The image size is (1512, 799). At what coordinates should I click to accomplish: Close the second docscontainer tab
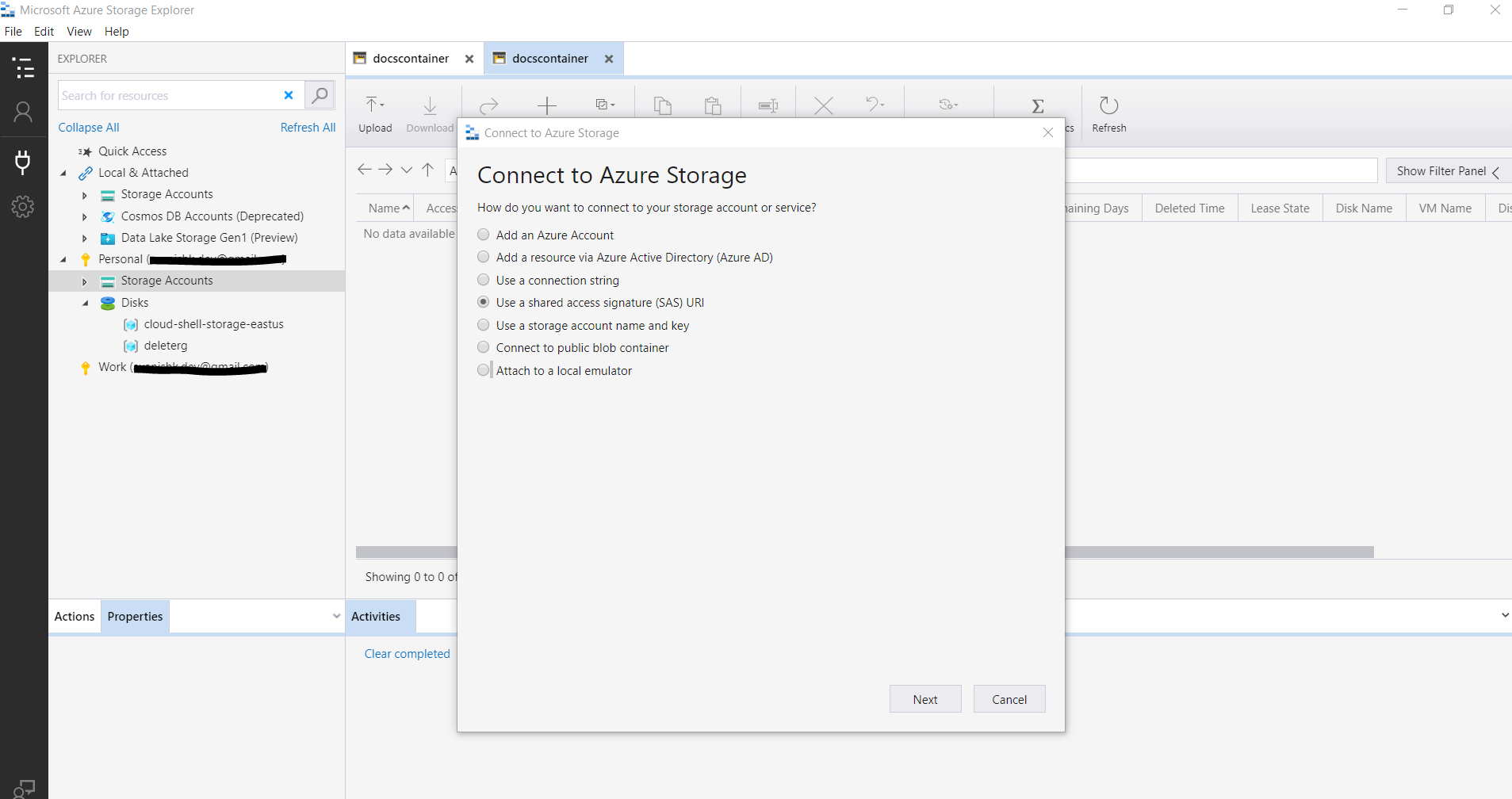coord(609,59)
